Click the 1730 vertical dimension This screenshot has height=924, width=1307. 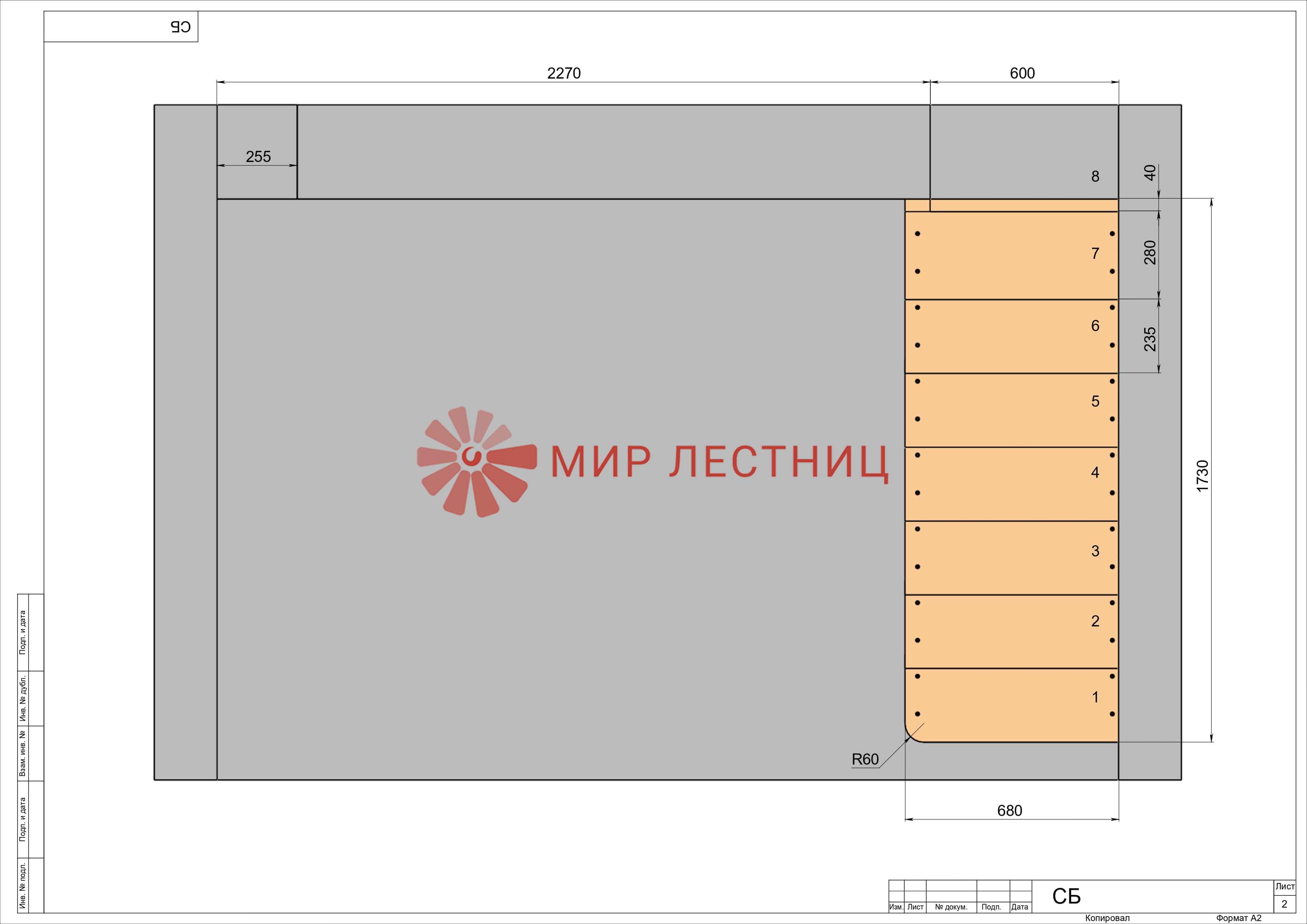[1202, 476]
